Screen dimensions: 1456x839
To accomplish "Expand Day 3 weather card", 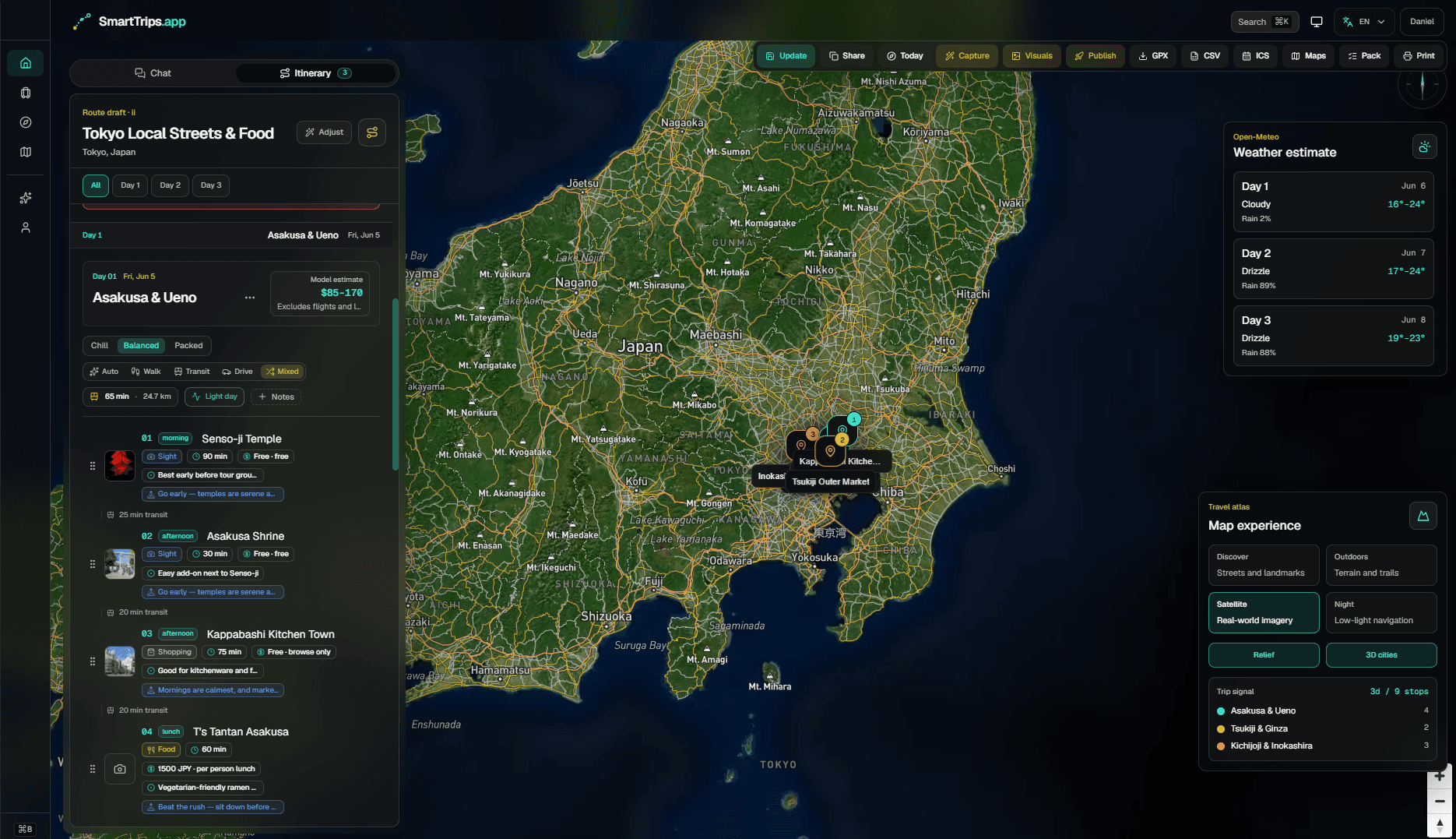I will click(1333, 336).
